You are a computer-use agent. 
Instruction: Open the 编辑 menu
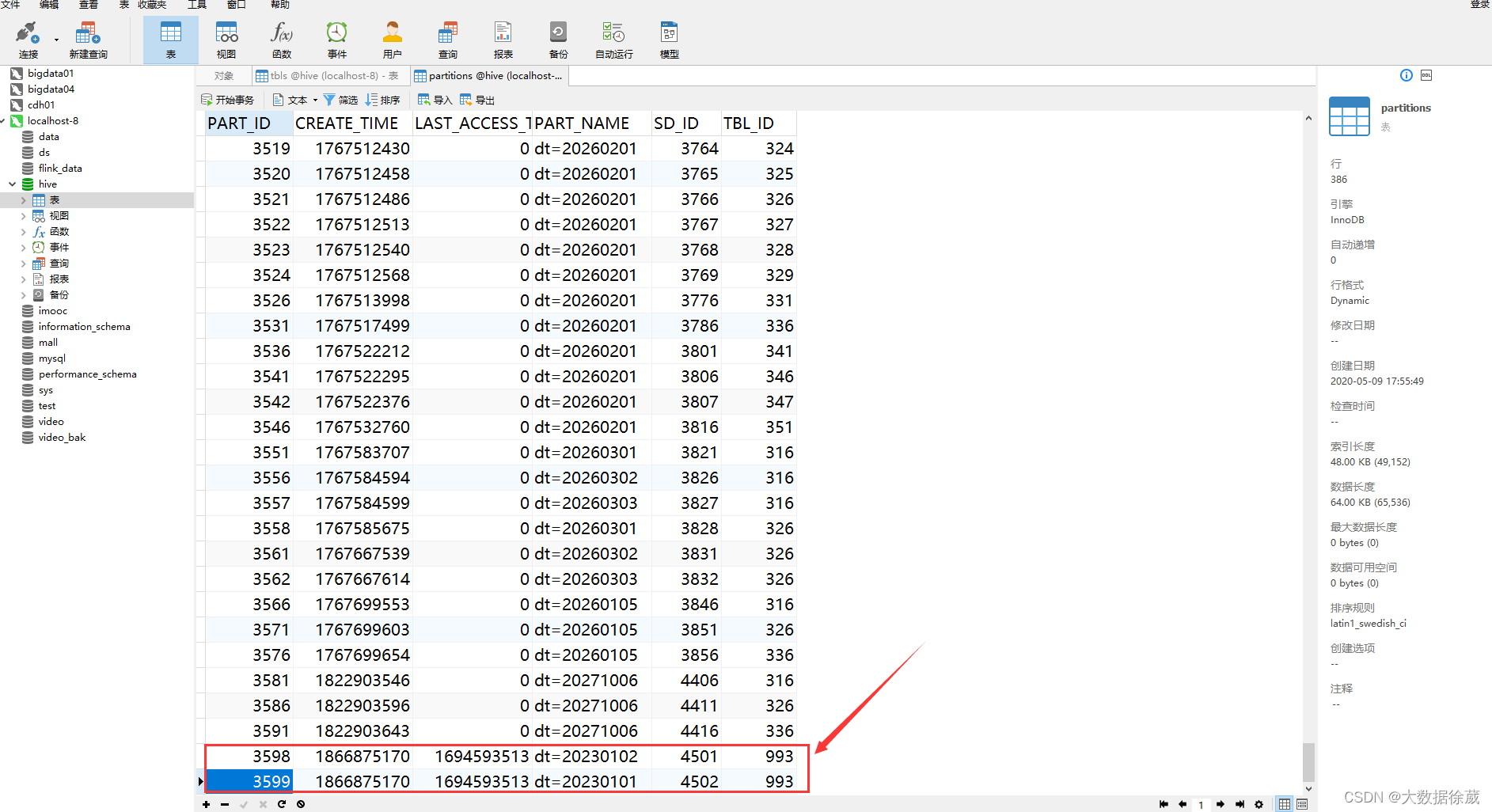click(49, 4)
